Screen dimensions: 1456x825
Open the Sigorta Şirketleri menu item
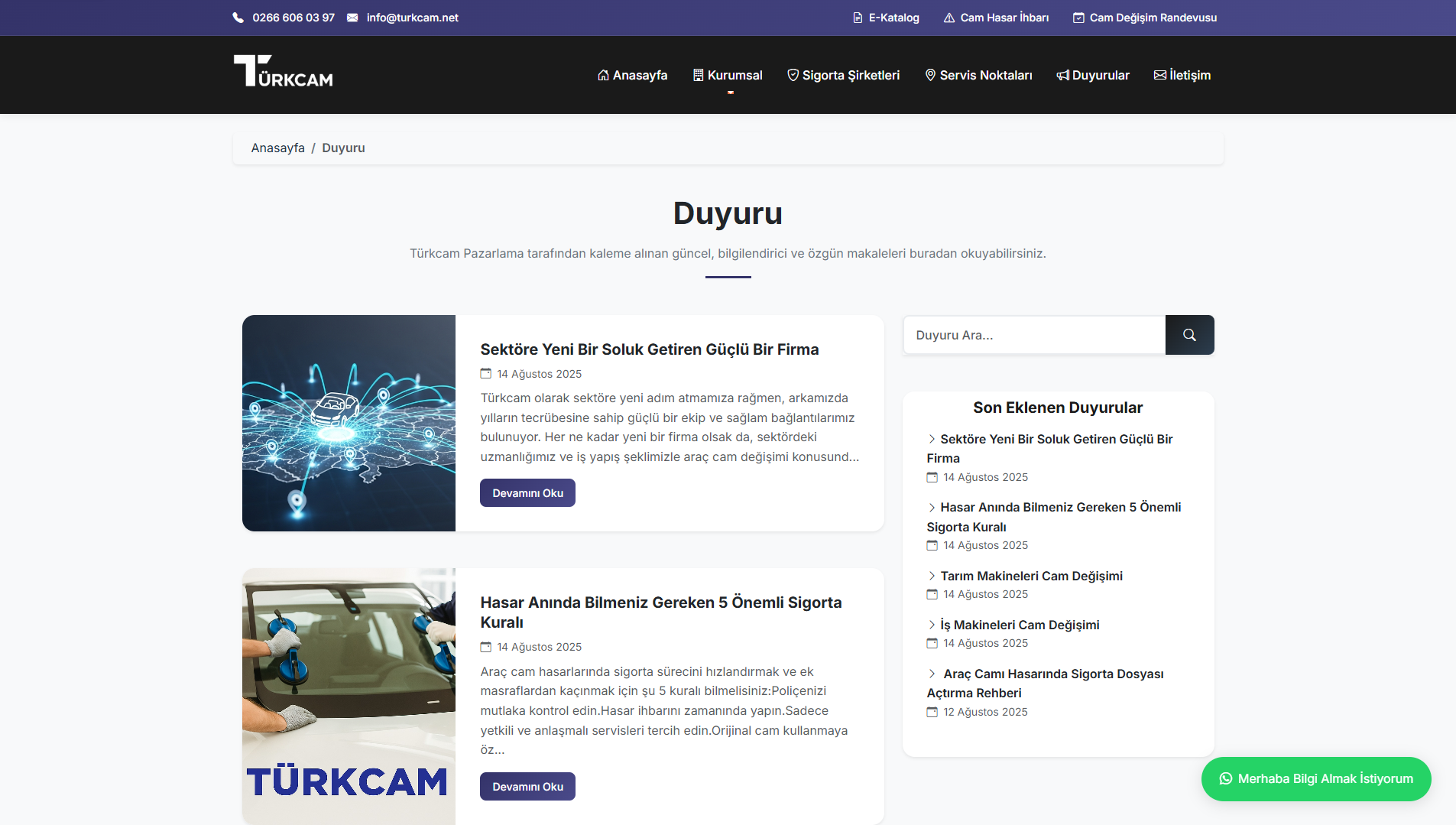point(843,75)
